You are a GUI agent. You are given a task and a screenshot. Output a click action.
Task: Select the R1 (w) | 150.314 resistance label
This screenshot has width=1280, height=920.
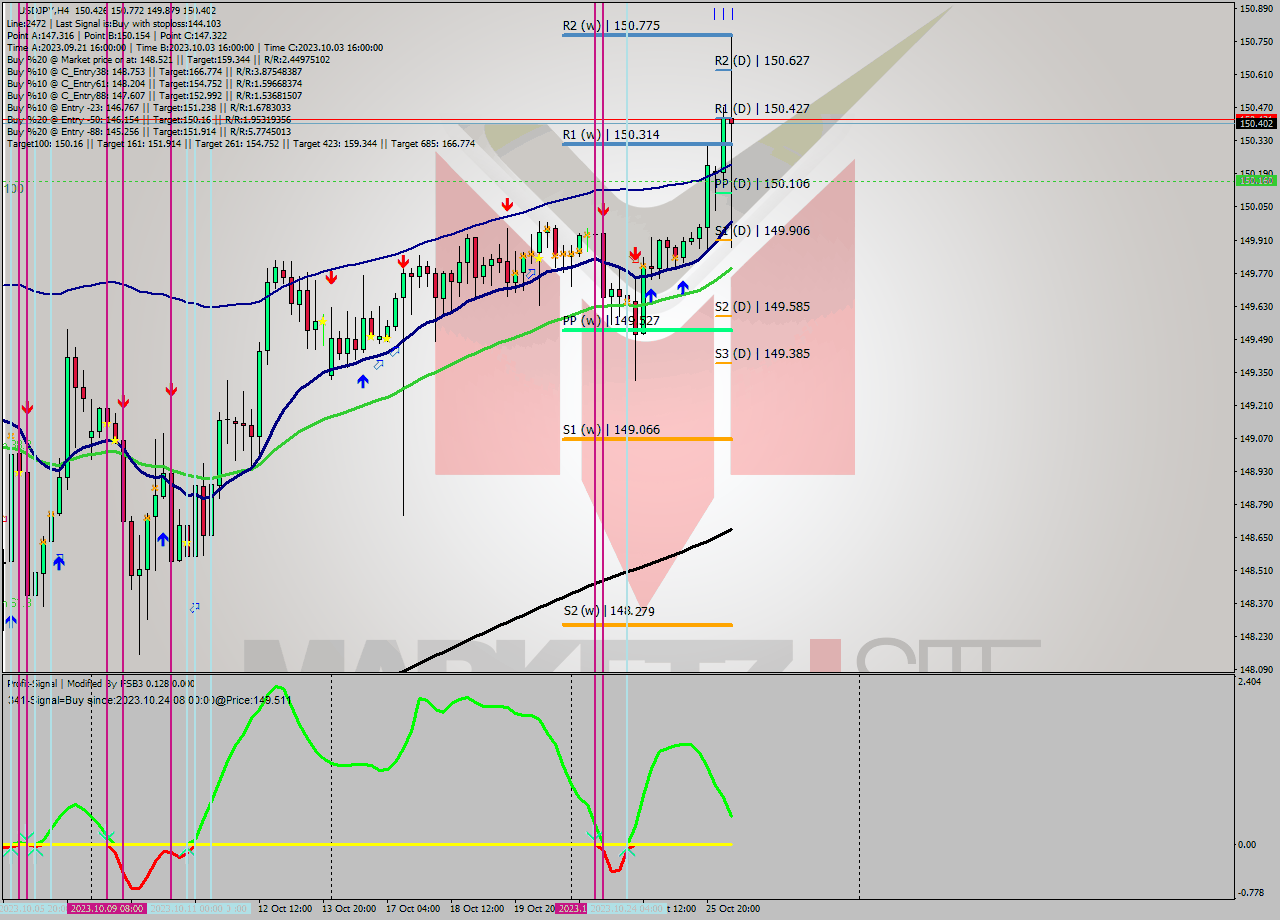click(x=611, y=134)
